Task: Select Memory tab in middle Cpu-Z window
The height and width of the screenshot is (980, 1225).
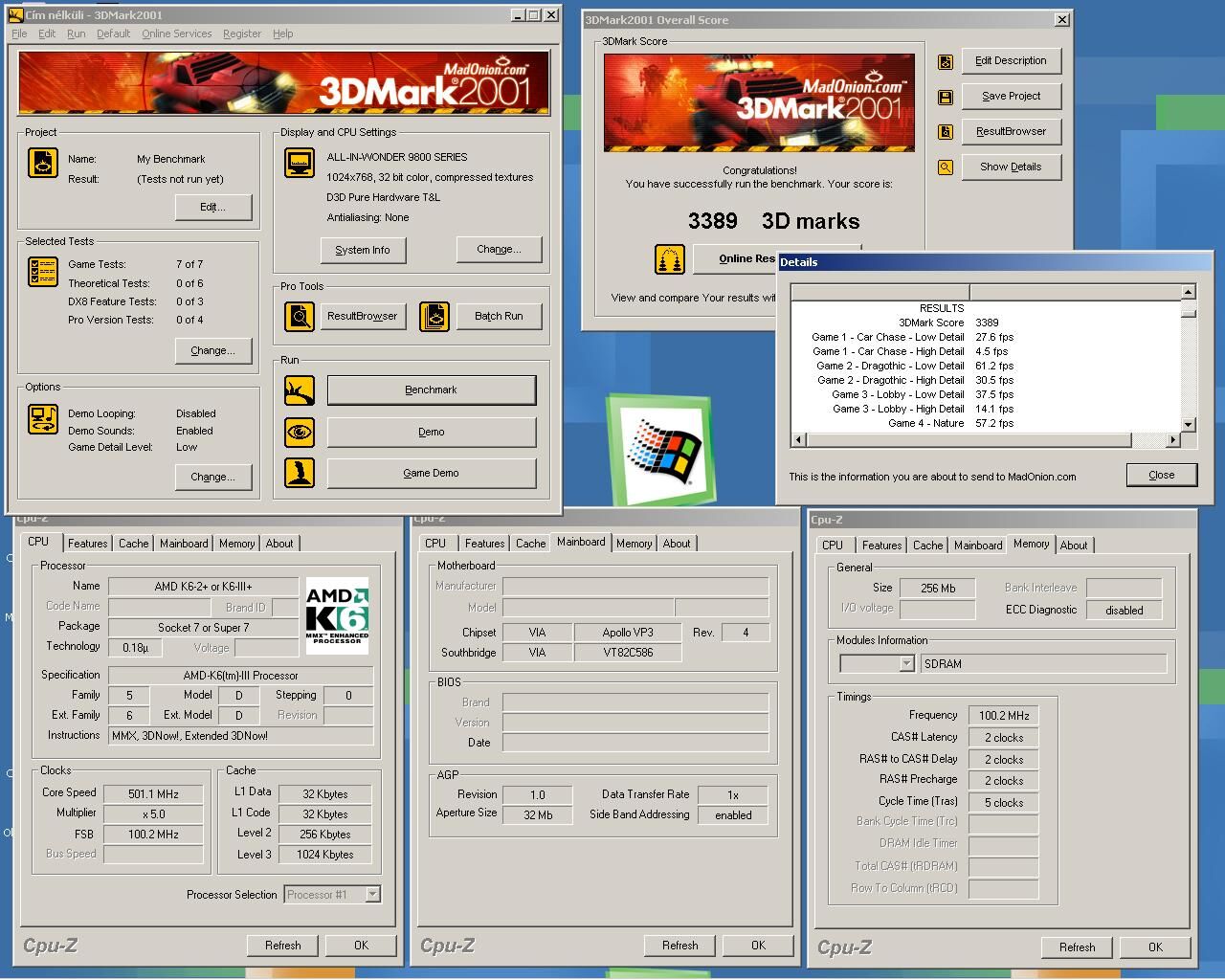Action: point(634,544)
